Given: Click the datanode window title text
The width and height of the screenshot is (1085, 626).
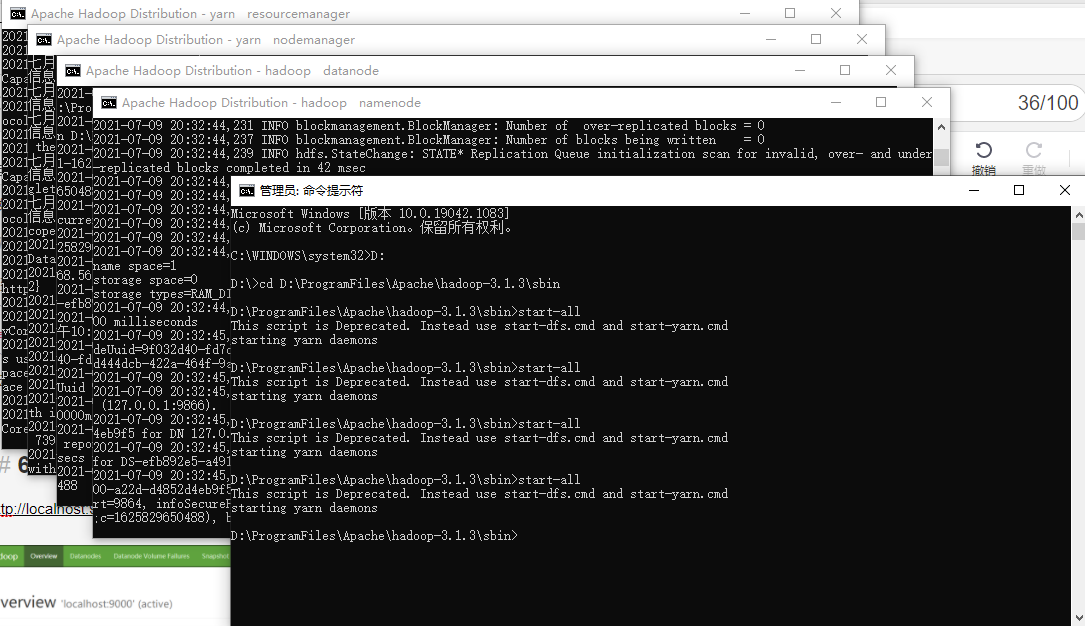Looking at the screenshot, I should click(x=232, y=71).
